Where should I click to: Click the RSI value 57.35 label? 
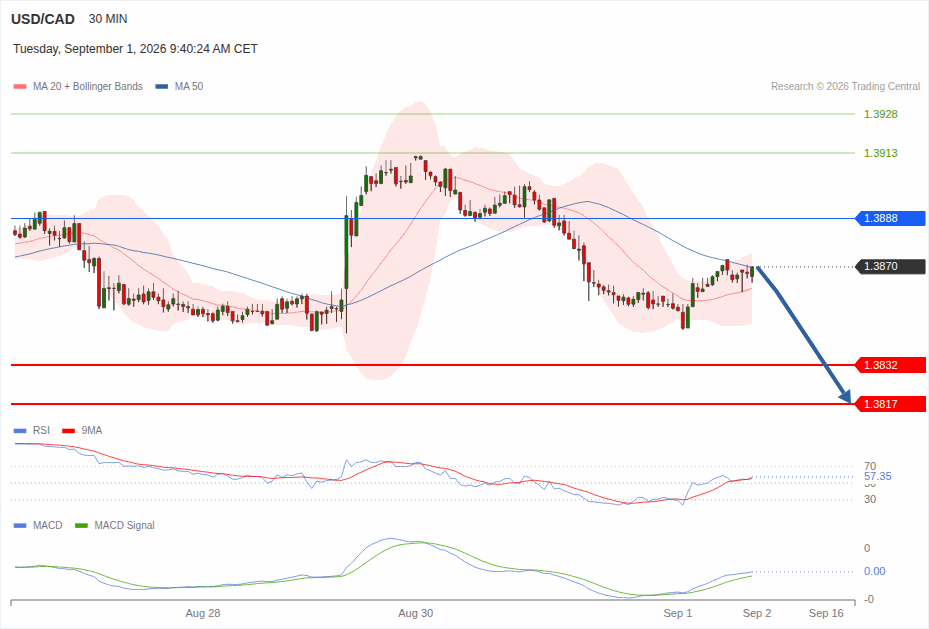[877, 477]
